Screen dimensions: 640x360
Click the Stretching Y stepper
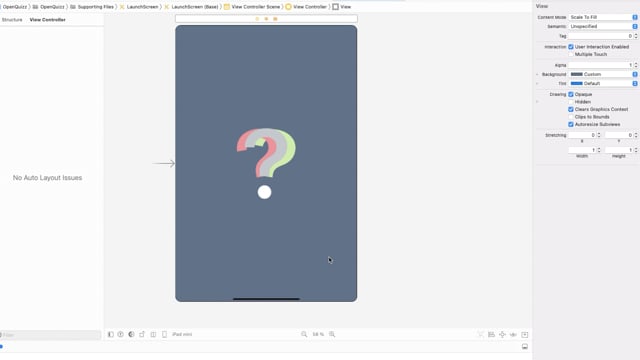click(x=636, y=135)
